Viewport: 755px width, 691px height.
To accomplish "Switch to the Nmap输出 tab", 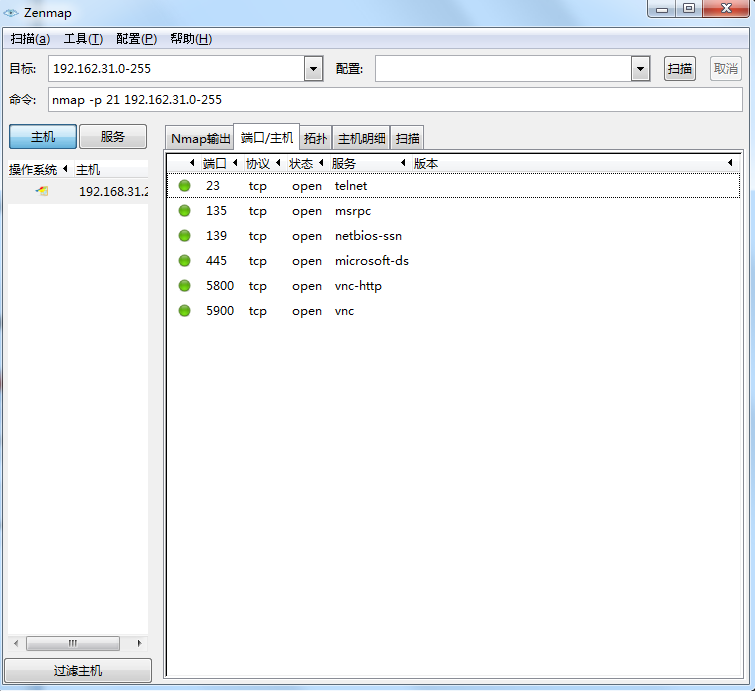I will pos(200,139).
